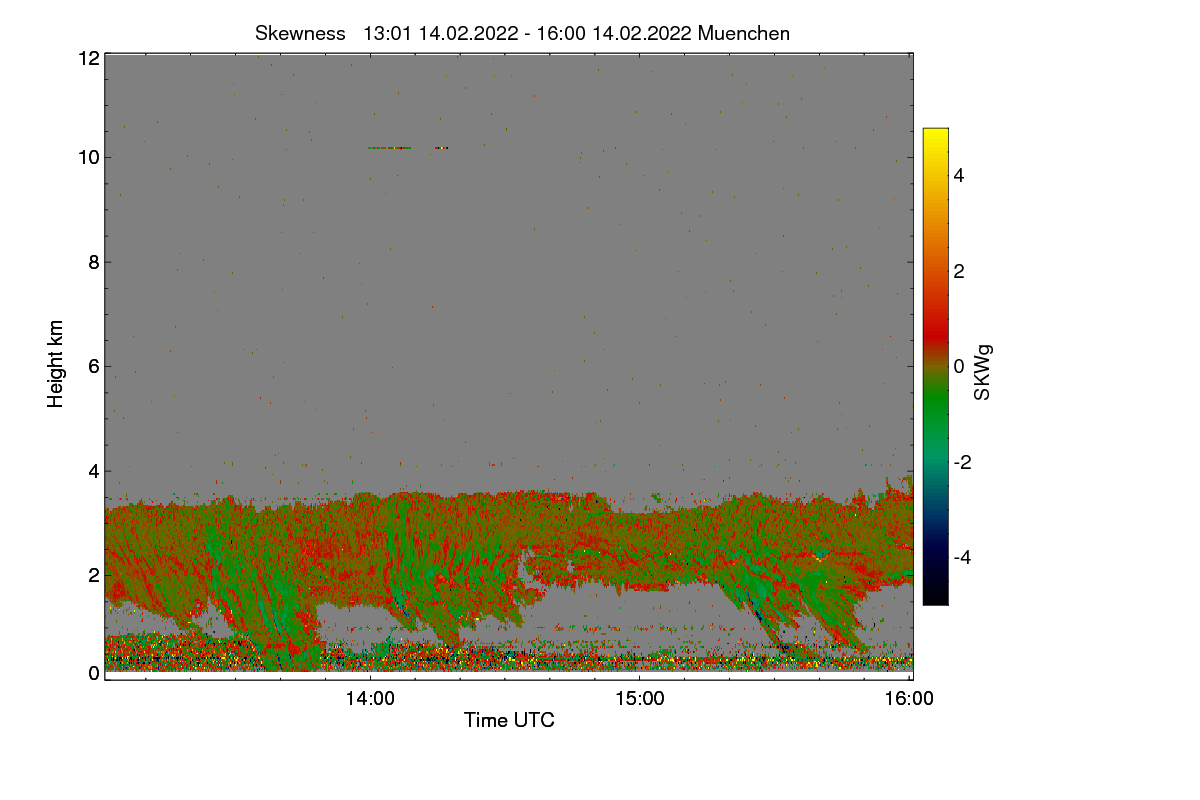Click the 6 km height tick label

[93, 366]
